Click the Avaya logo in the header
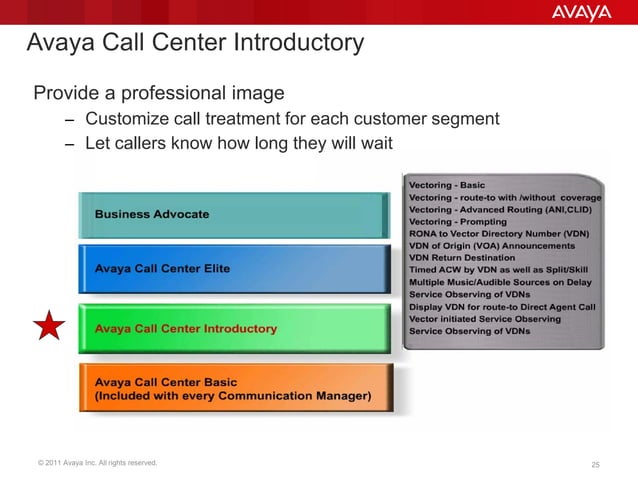 581,13
